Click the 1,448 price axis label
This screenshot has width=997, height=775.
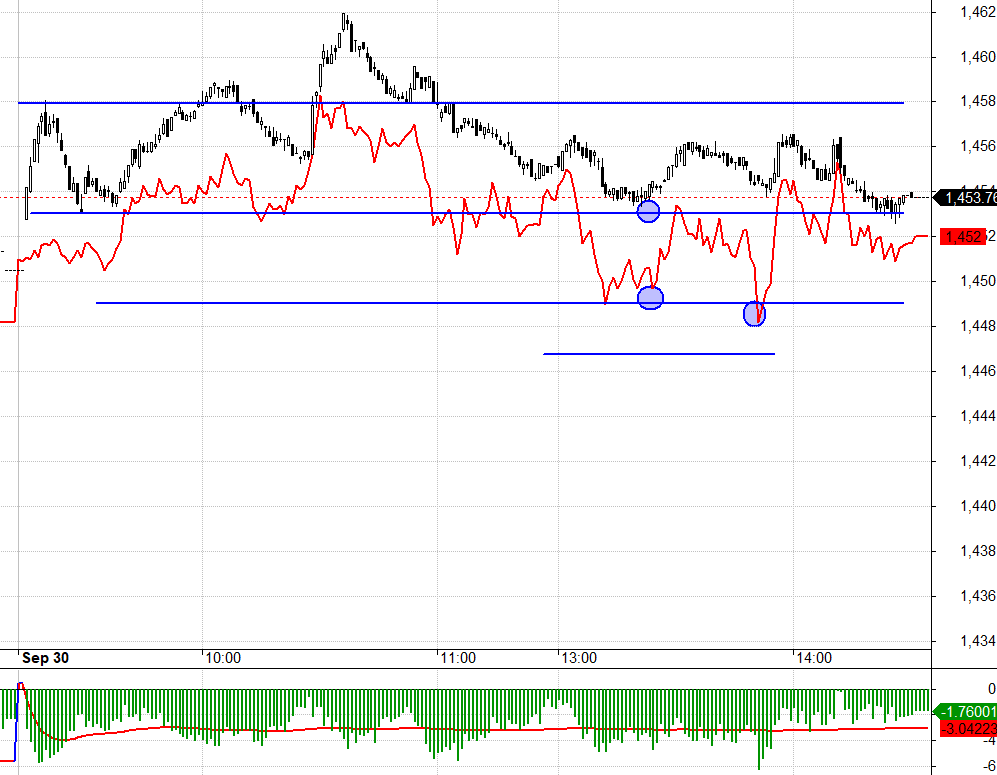pos(978,326)
